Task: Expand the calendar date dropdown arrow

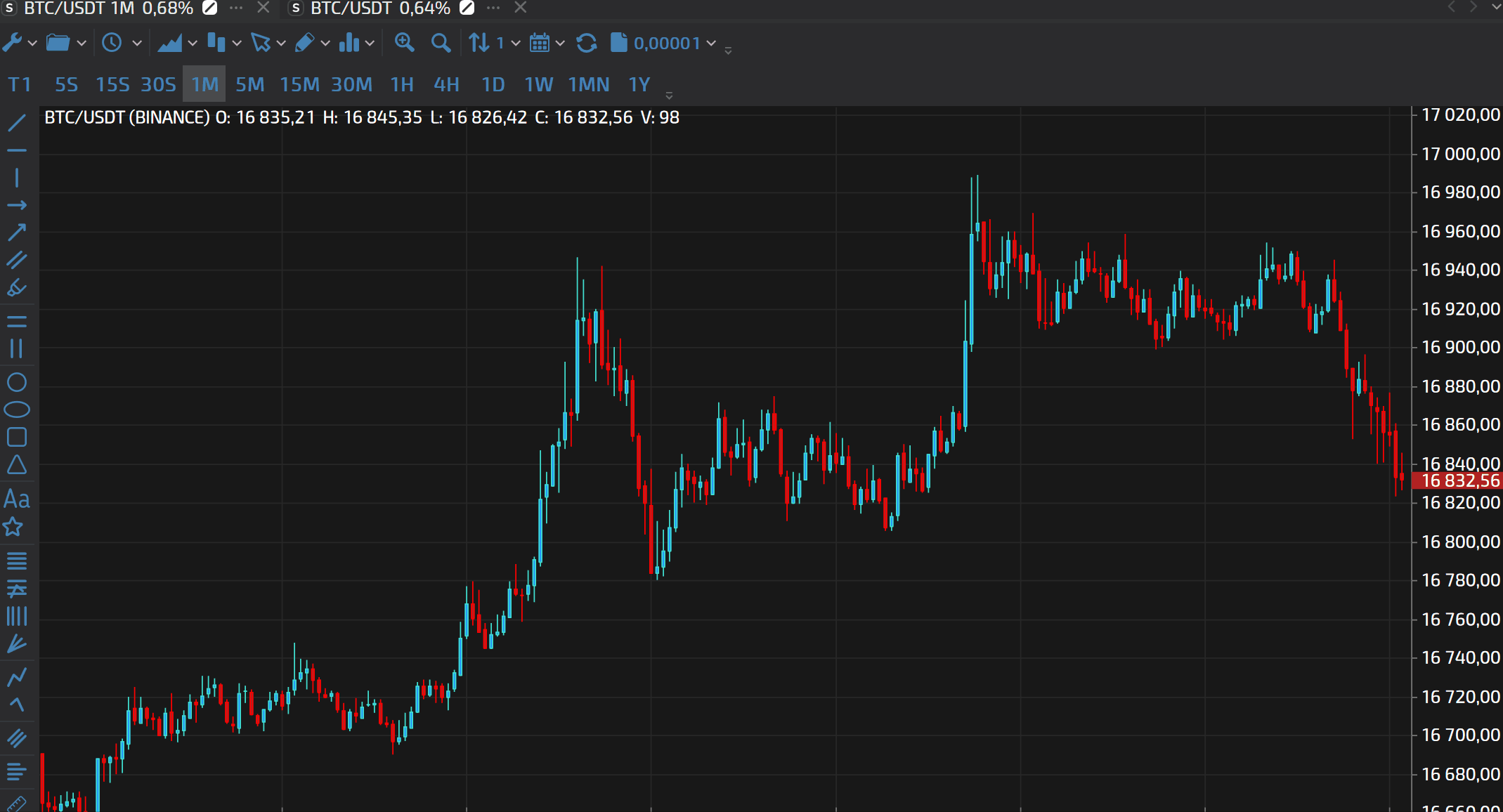Action: click(560, 43)
